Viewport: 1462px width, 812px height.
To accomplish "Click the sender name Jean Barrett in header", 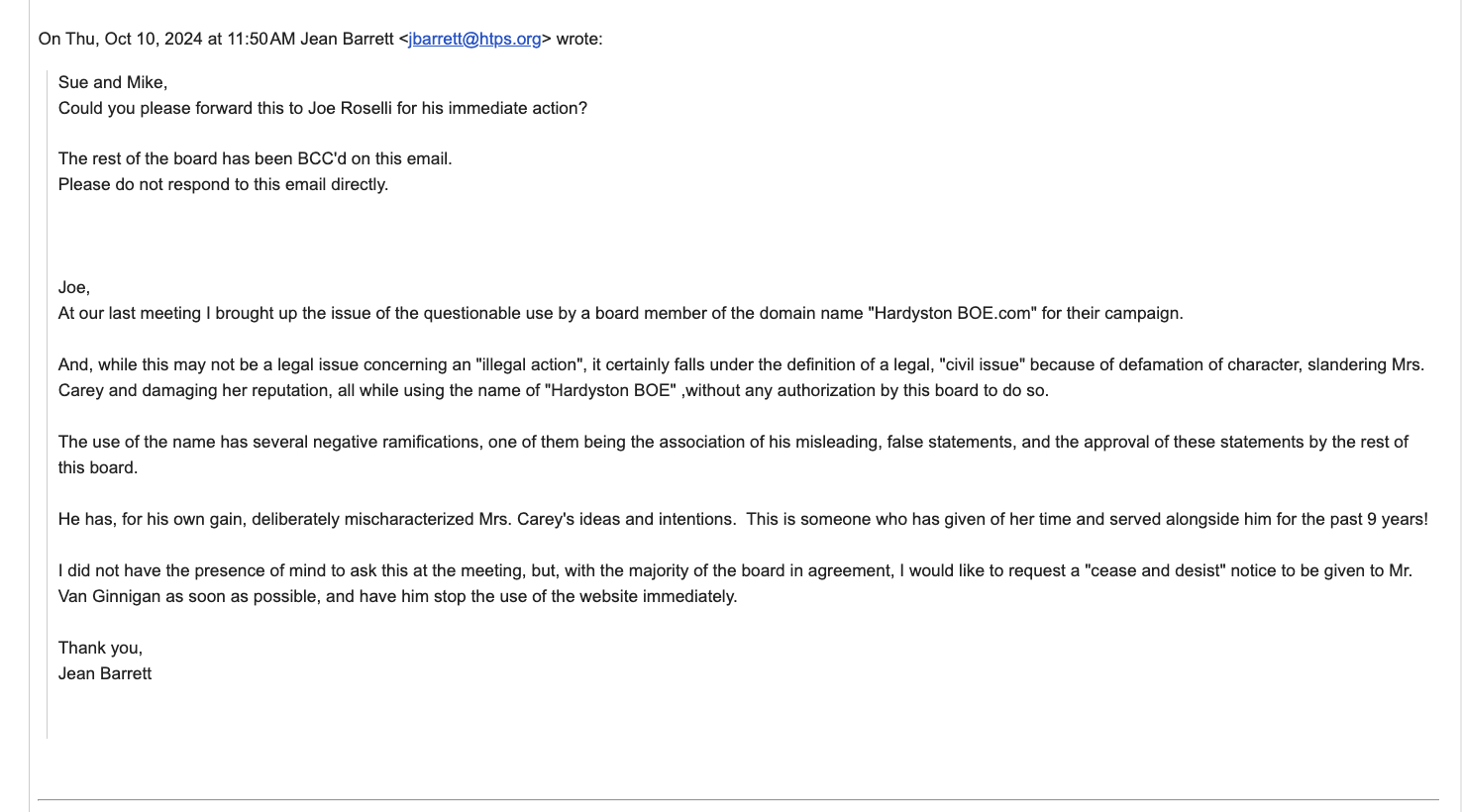I will [347, 40].
